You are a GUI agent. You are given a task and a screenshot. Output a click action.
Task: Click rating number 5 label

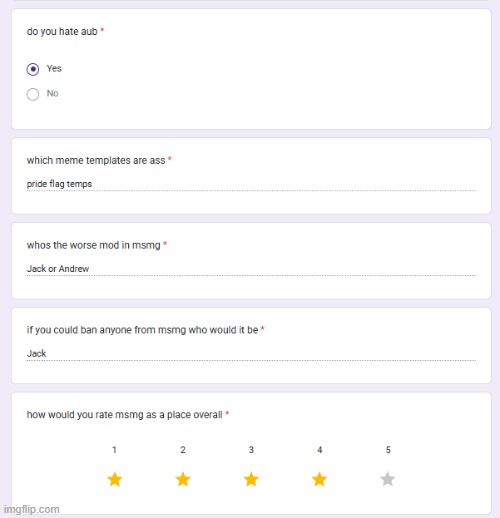[388, 450]
